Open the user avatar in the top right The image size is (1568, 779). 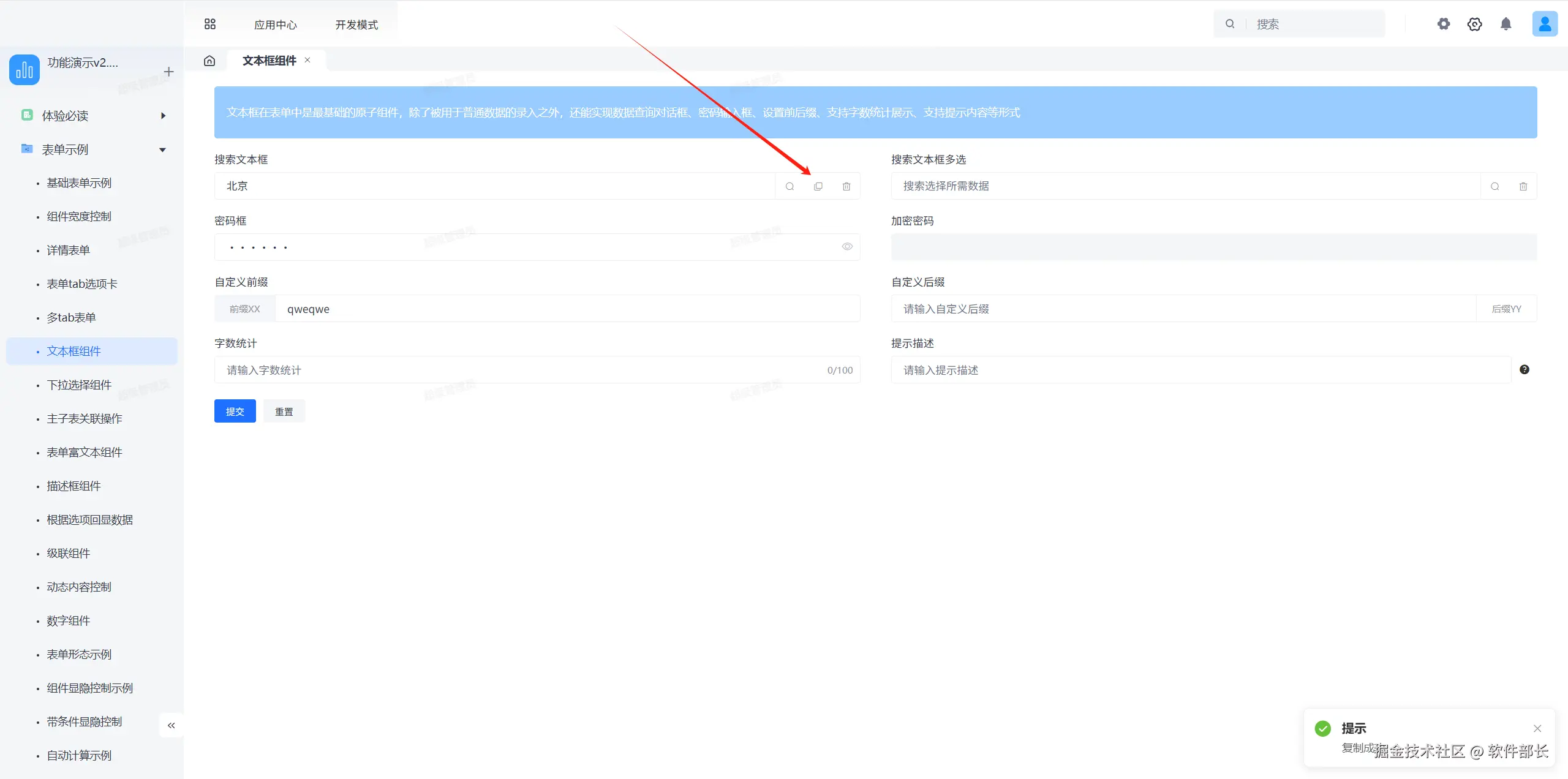(1545, 24)
